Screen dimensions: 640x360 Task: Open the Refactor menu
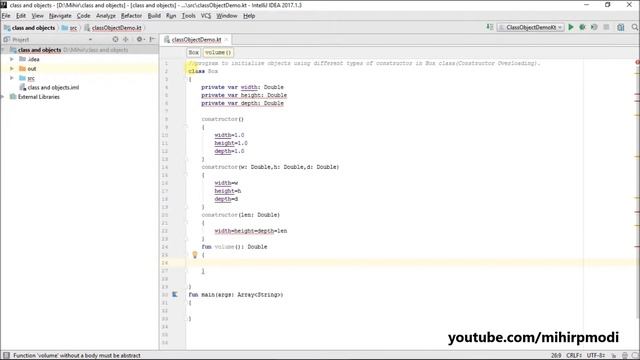pos(131,16)
